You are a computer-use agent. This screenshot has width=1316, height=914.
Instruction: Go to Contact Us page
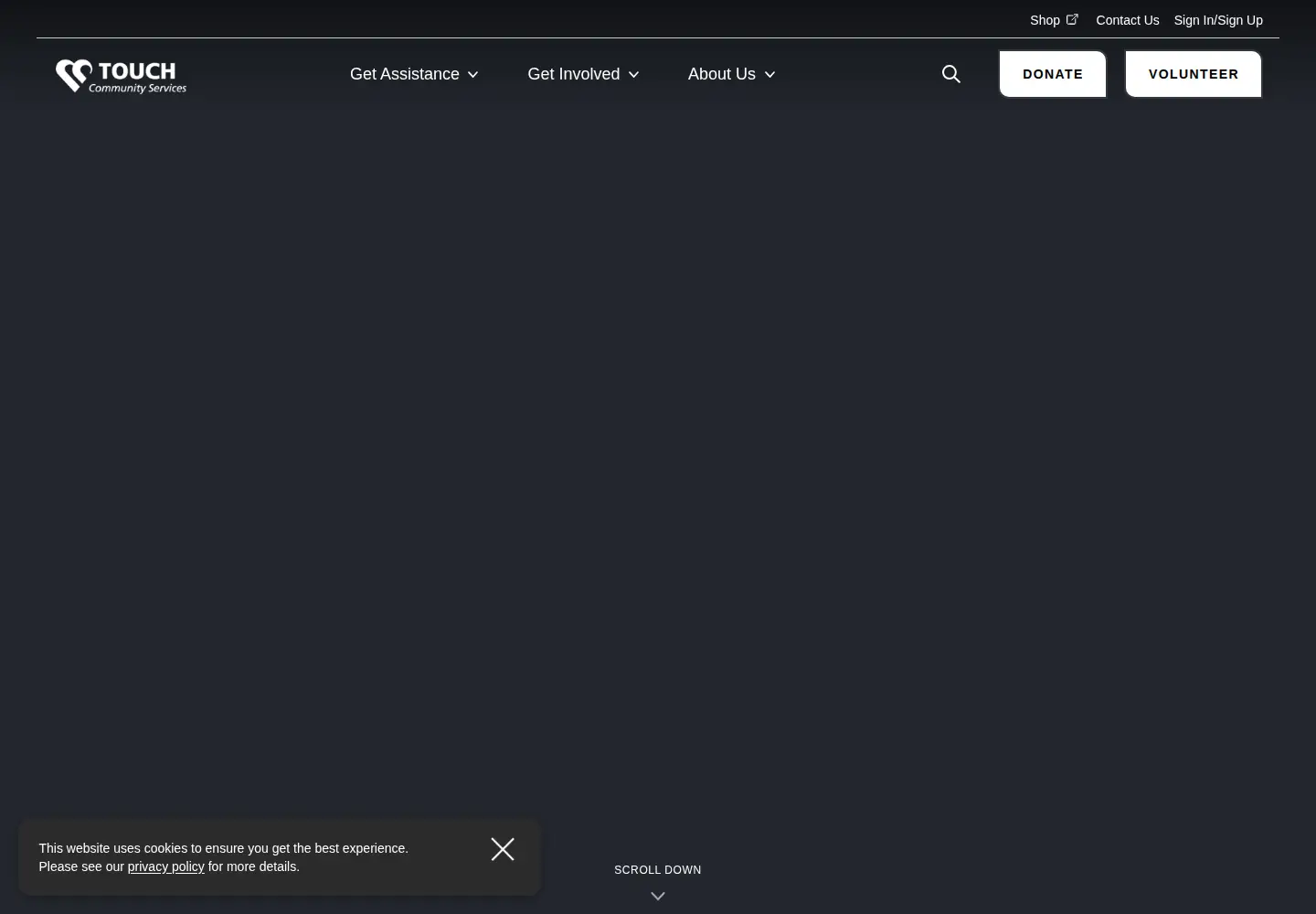pyautogui.click(x=1127, y=20)
